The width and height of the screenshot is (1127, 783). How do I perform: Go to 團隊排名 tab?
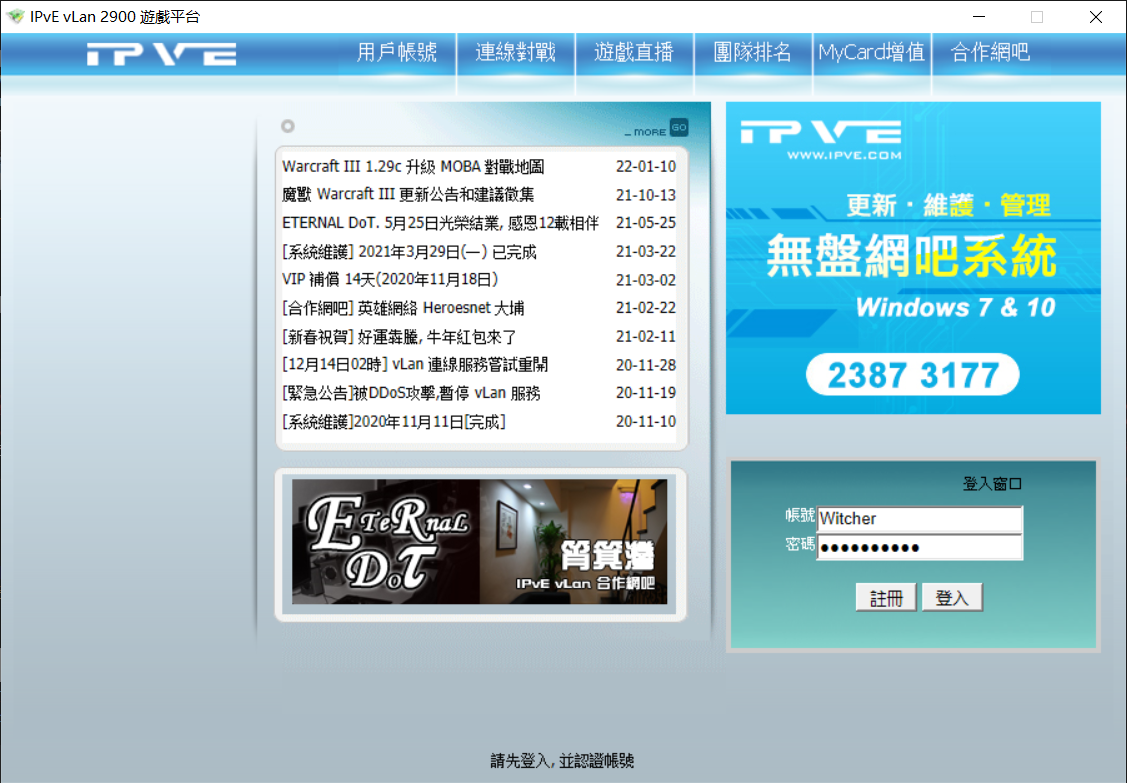tap(753, 52)
